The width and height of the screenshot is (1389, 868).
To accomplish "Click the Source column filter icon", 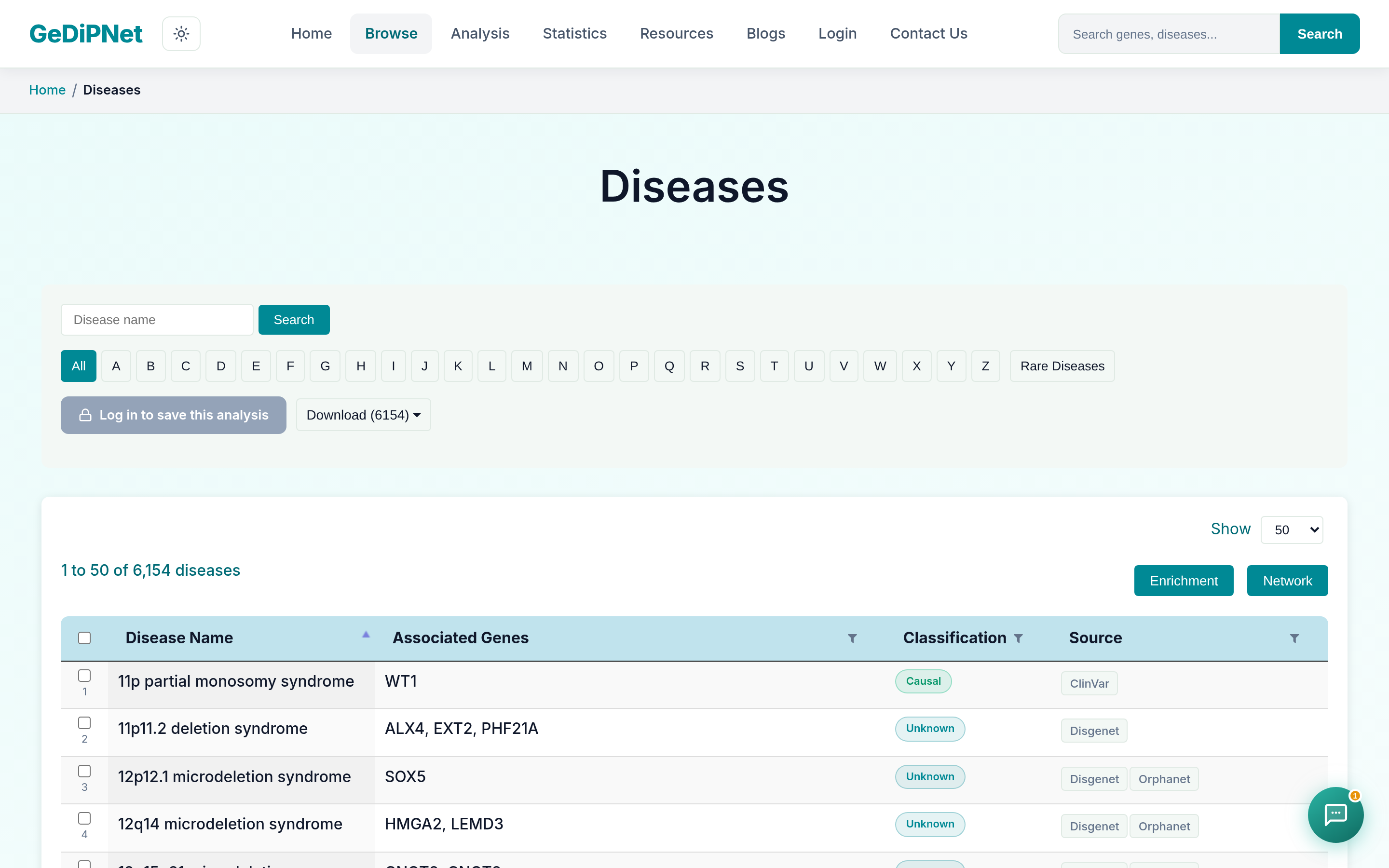I will [1294, 638].
